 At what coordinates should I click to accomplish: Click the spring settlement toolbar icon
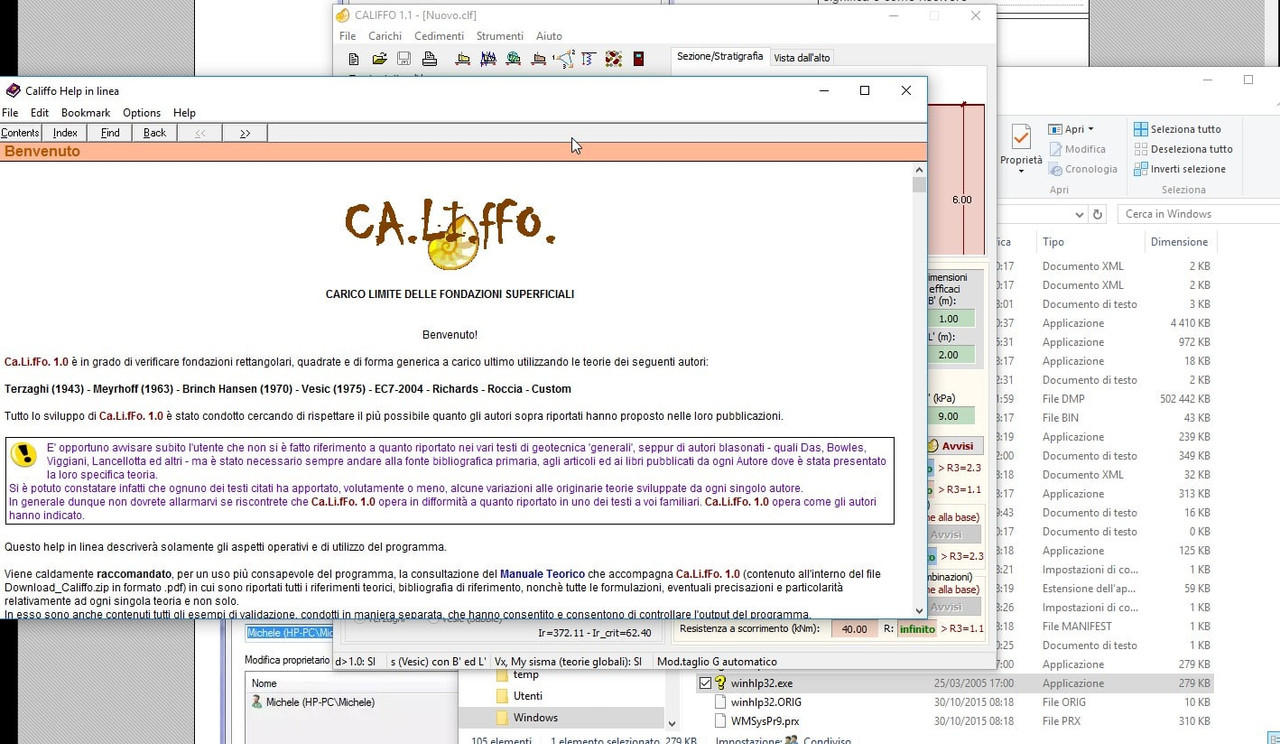588,59
